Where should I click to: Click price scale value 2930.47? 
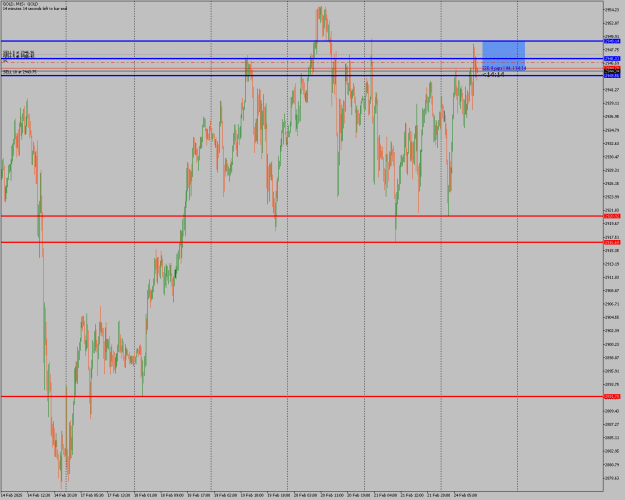(612, 157)
